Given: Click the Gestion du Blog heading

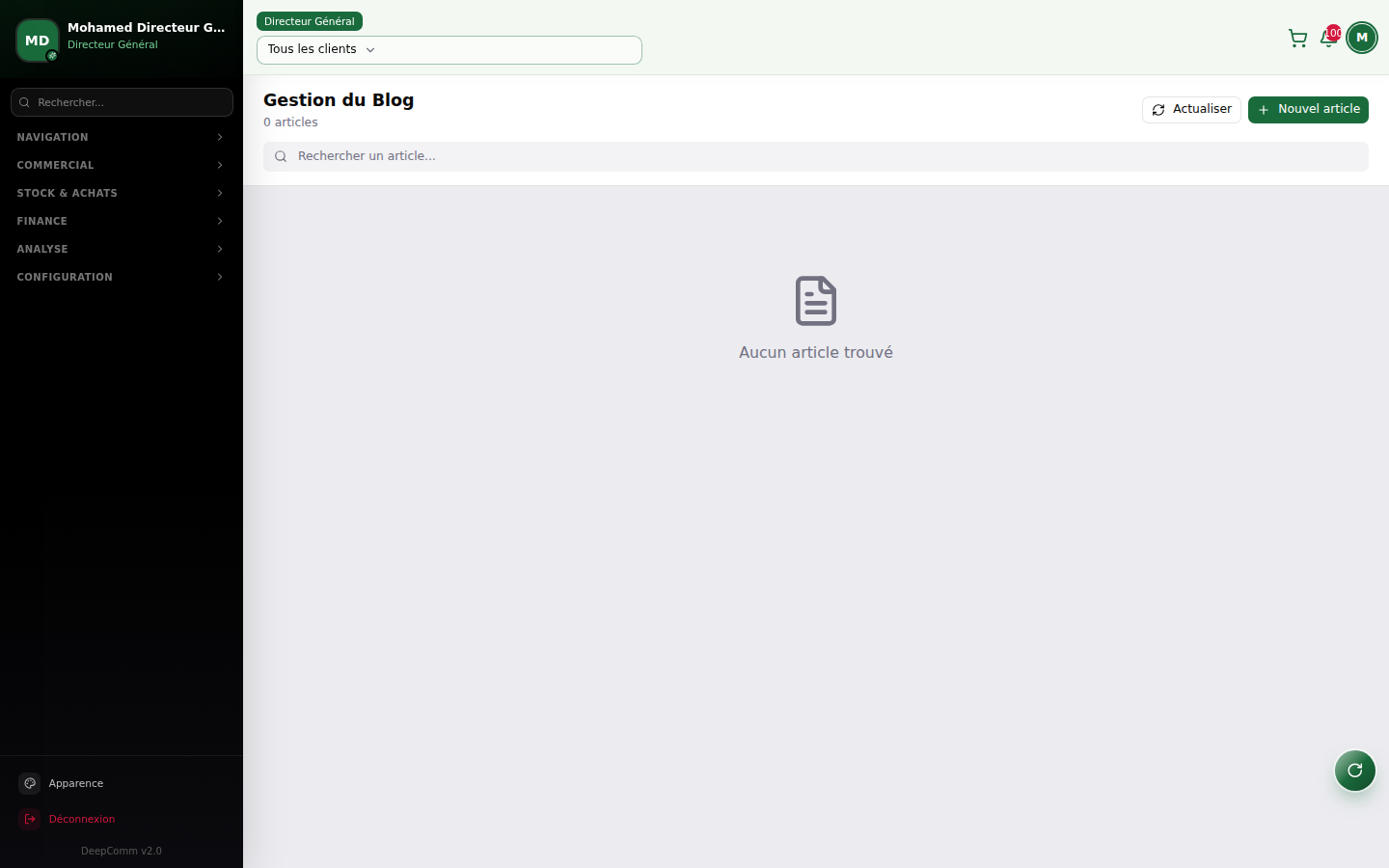Looking at the screenshot, I should [339, 100].
